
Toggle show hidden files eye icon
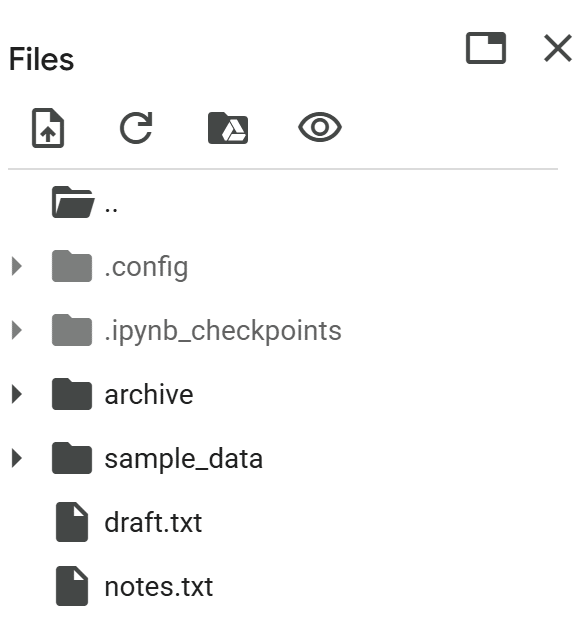(x=320, y=127)
